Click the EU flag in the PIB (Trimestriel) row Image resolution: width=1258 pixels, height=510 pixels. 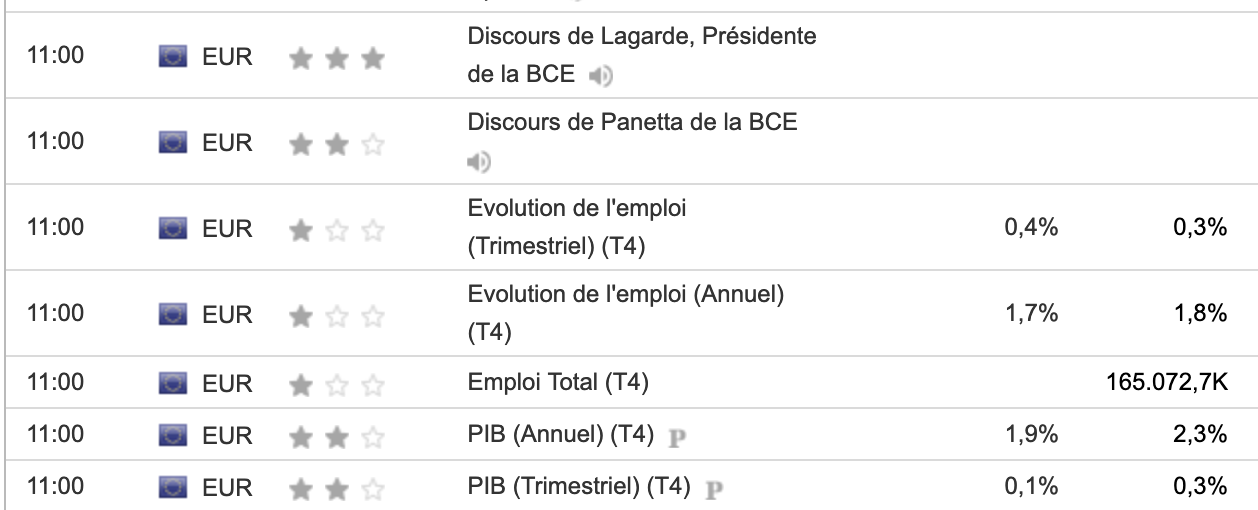point(173,488)
